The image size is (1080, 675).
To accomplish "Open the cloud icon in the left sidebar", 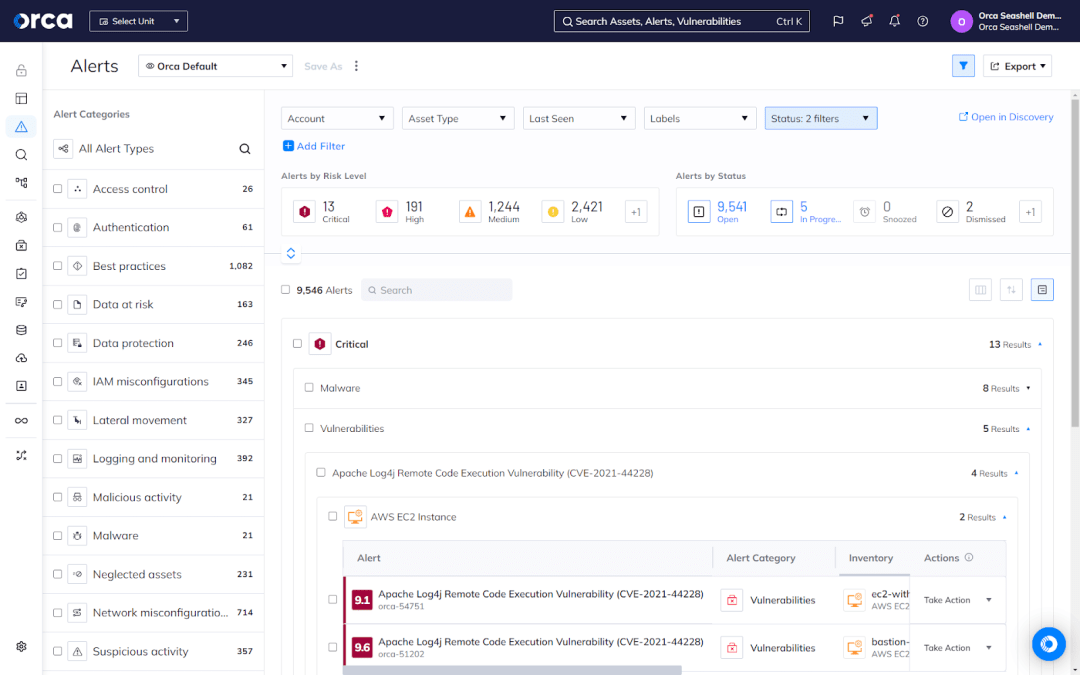I will point(21,358).
